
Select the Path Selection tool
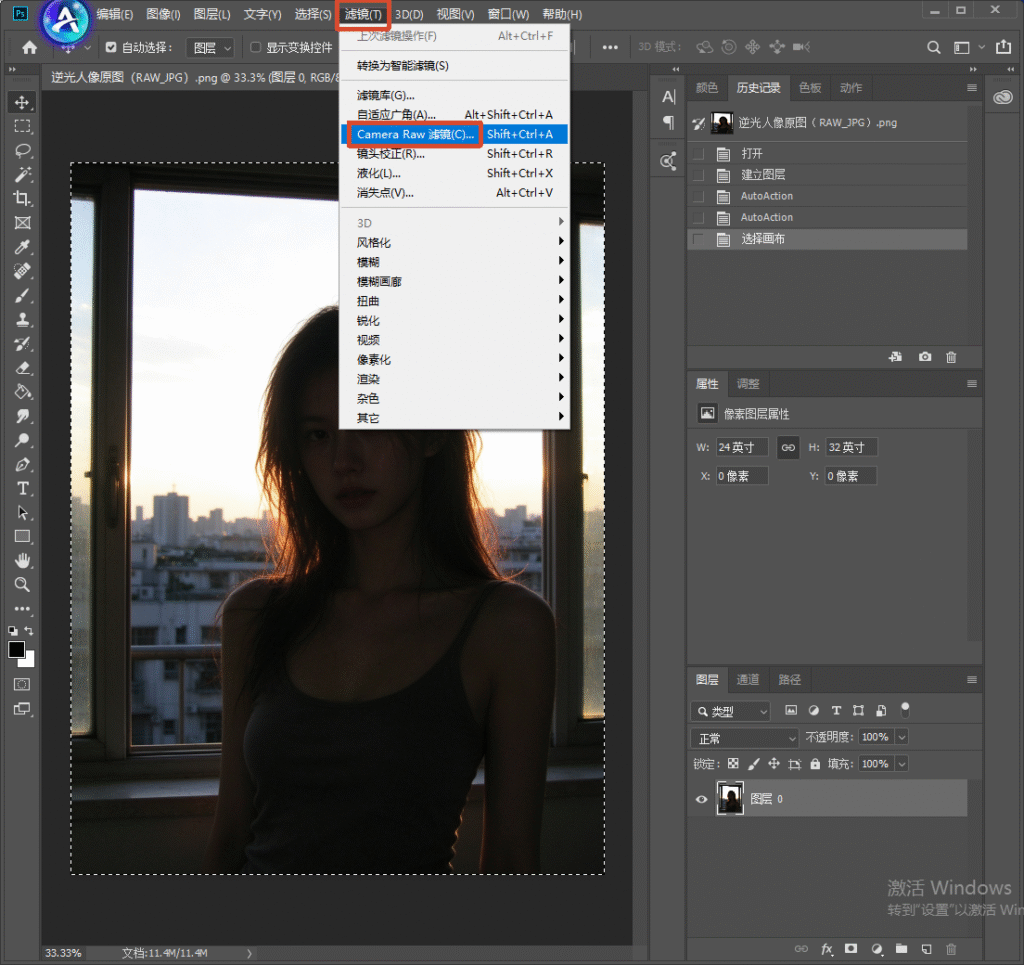point(22,513)
